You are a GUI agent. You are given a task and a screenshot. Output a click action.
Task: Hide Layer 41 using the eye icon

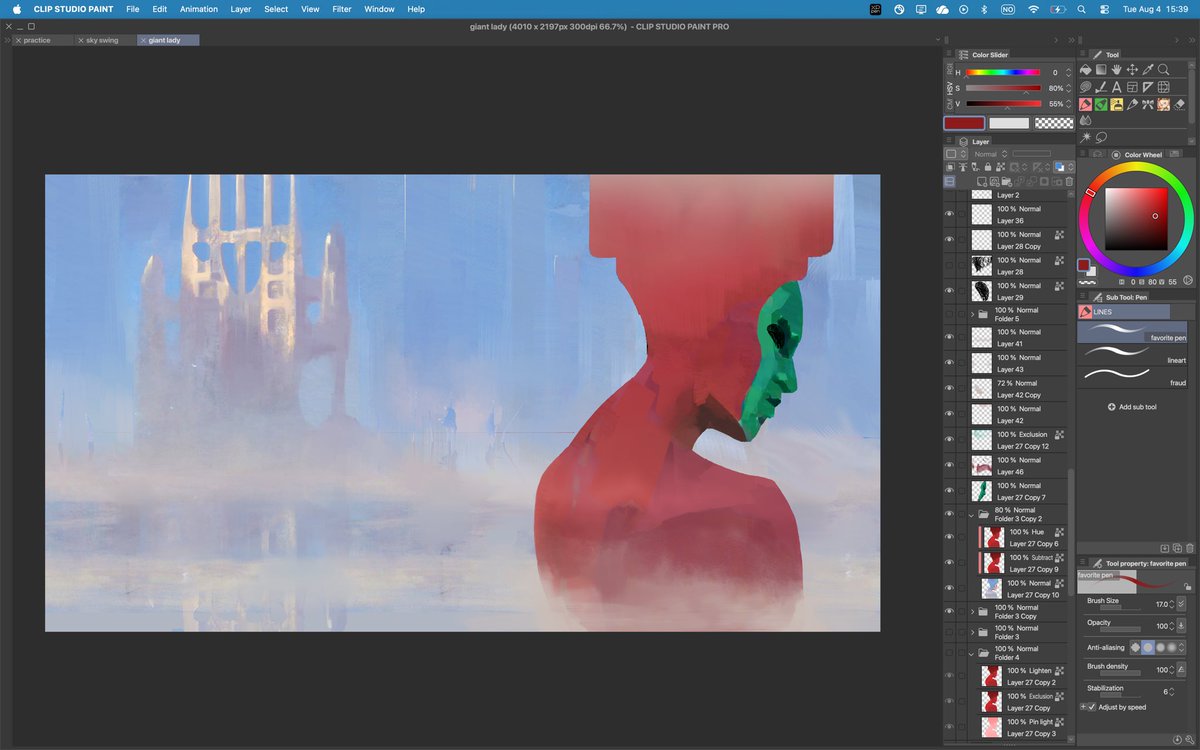[x=950, y=337]
